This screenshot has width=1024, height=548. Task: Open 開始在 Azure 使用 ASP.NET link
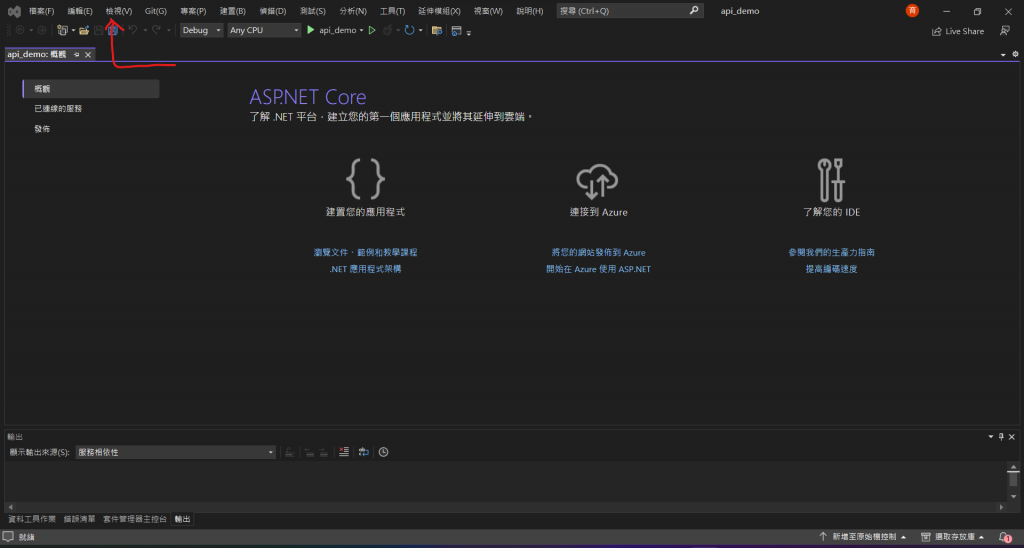(x=598, y=269)
